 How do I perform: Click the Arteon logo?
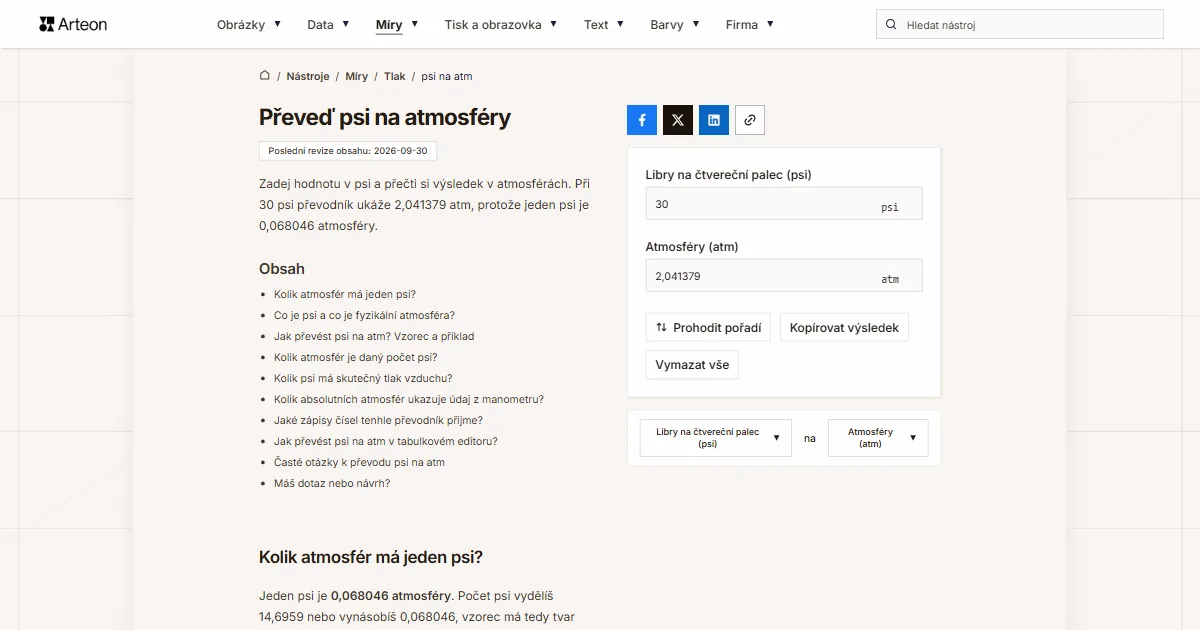click(73, 24)
